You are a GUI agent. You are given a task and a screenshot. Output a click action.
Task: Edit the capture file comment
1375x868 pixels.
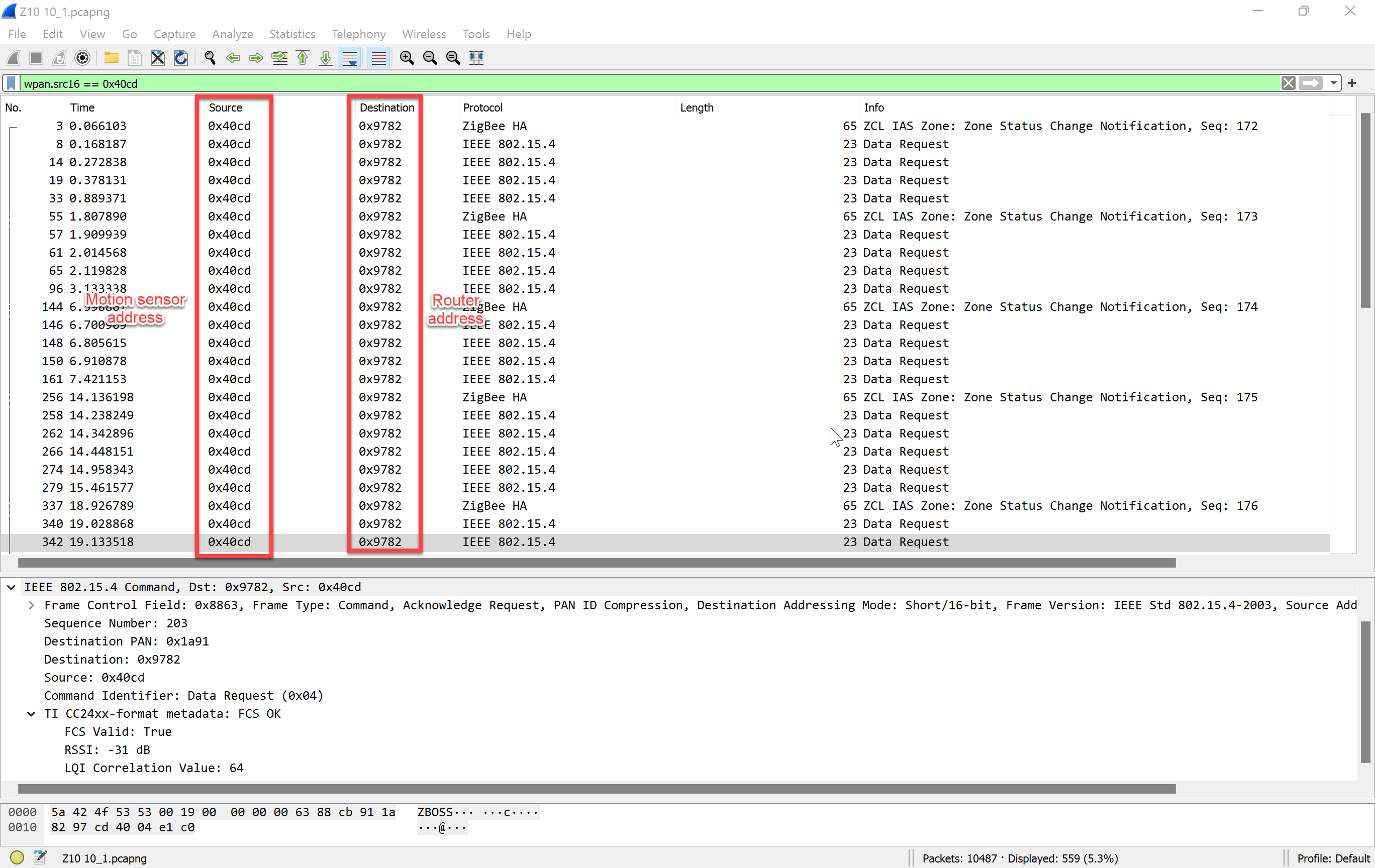click(x=40, y=857)
